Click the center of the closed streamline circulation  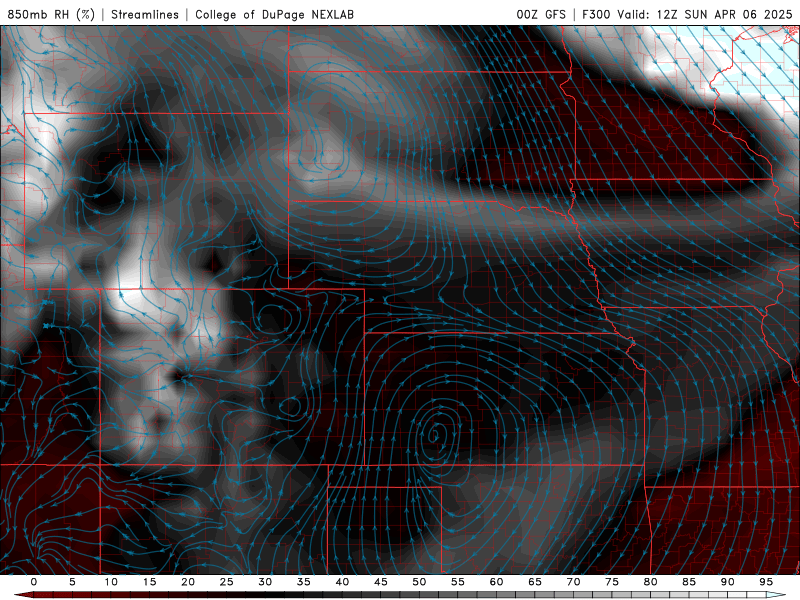coord(435,435)
